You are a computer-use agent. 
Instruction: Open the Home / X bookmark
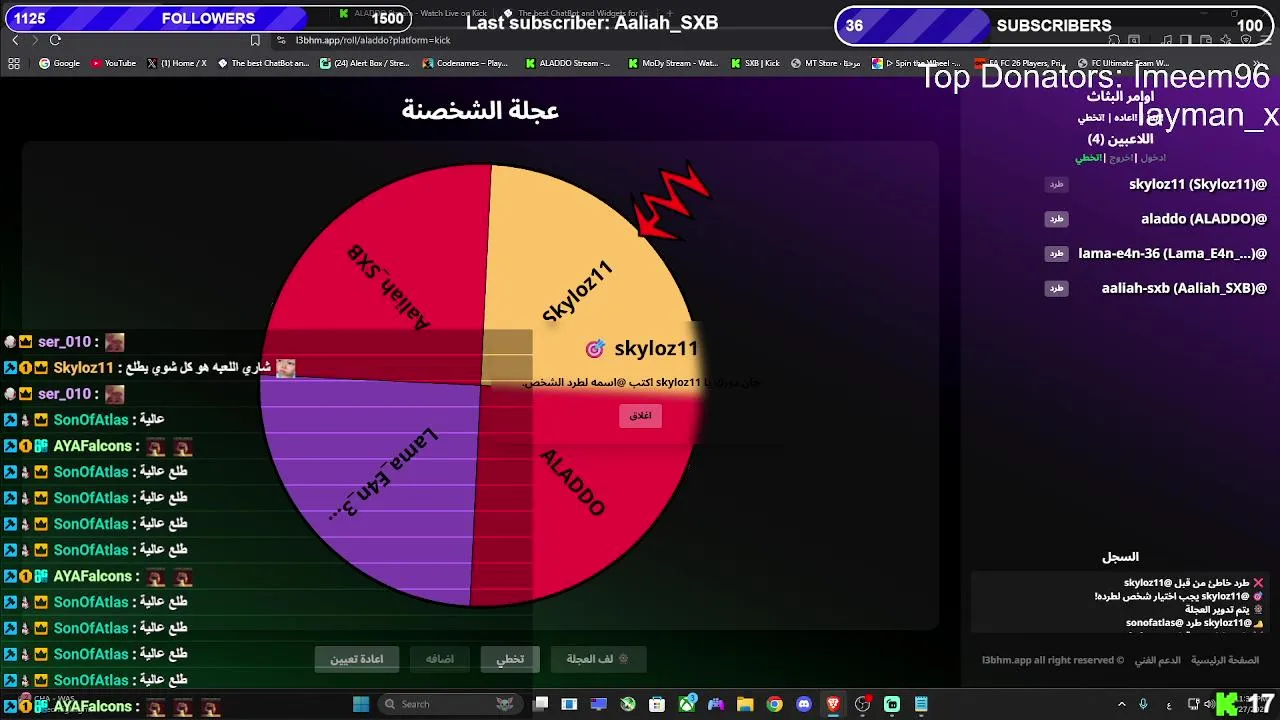click(x=177, y=63)
